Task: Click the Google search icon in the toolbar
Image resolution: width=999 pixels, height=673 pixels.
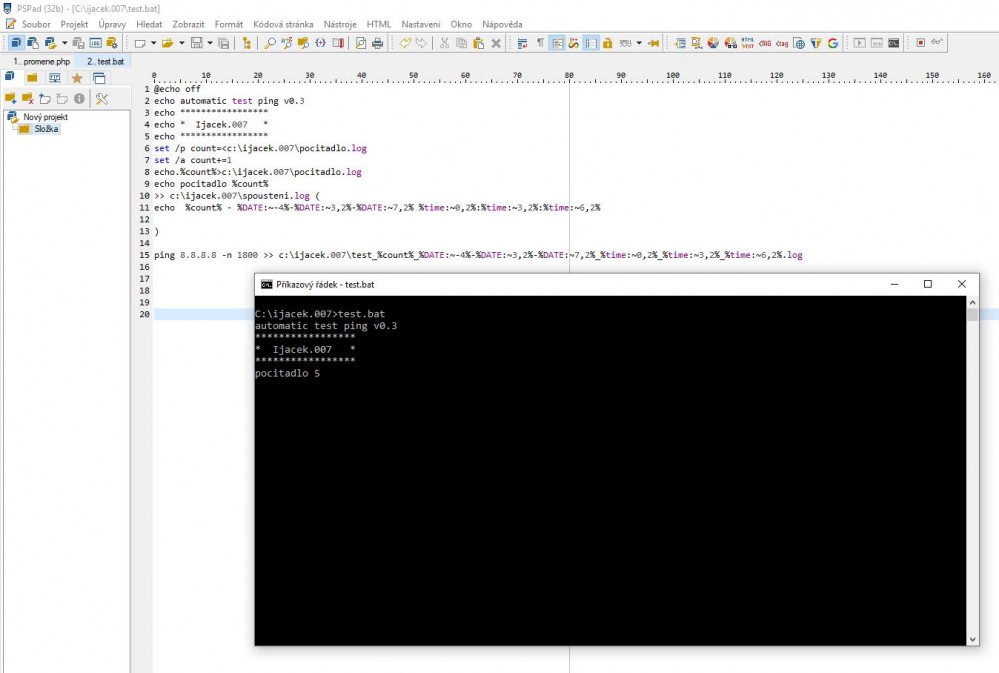Action: click(x=832, y=43)
